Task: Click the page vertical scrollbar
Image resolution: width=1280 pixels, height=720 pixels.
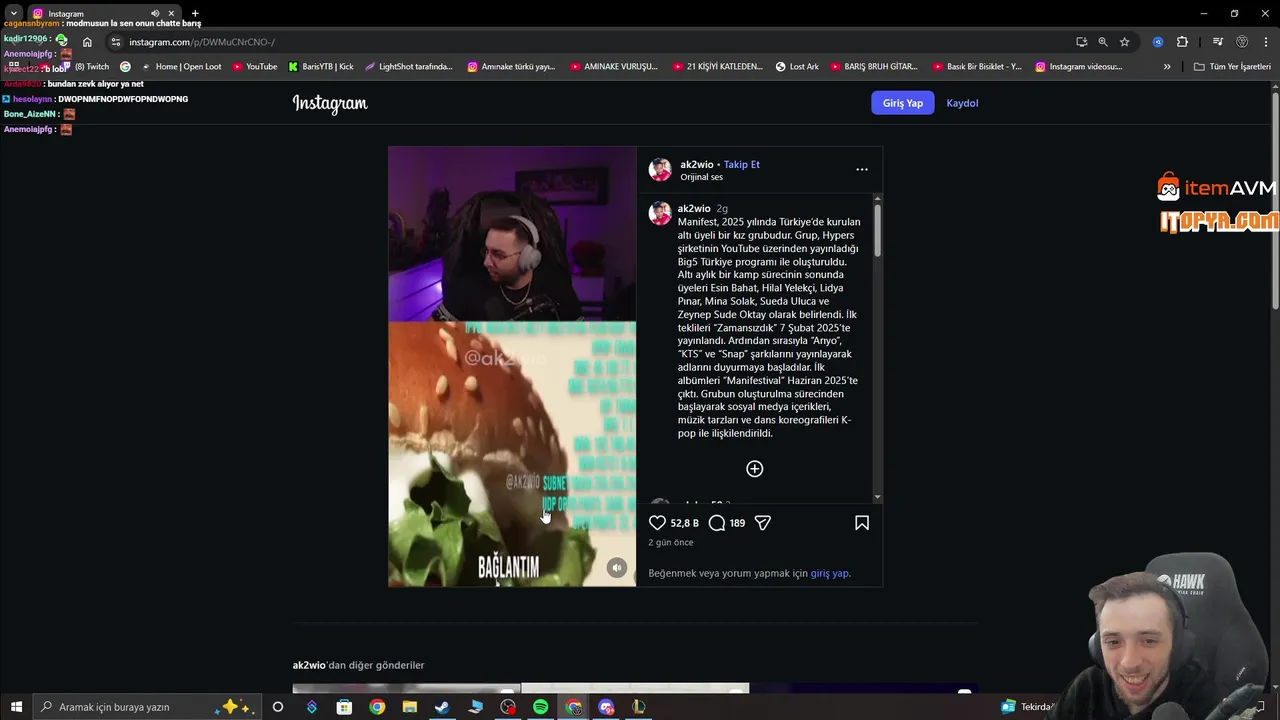Action: coord(1275,200)
